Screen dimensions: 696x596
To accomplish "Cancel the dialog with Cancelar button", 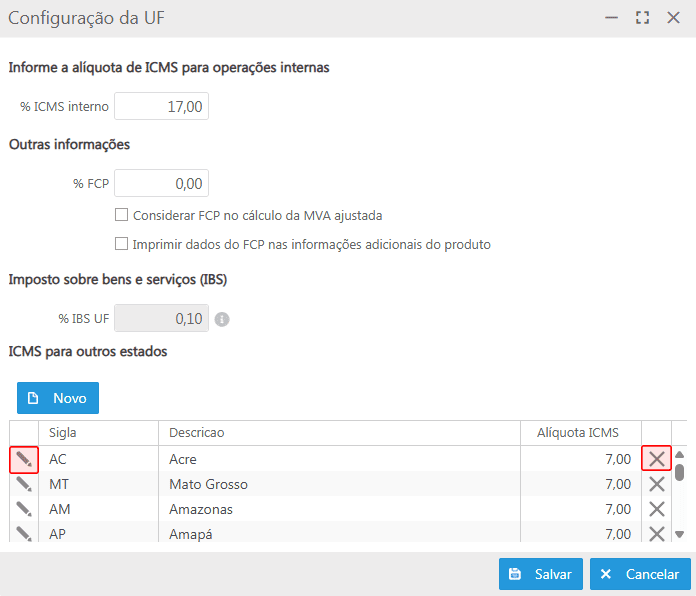I will (640, 574).
